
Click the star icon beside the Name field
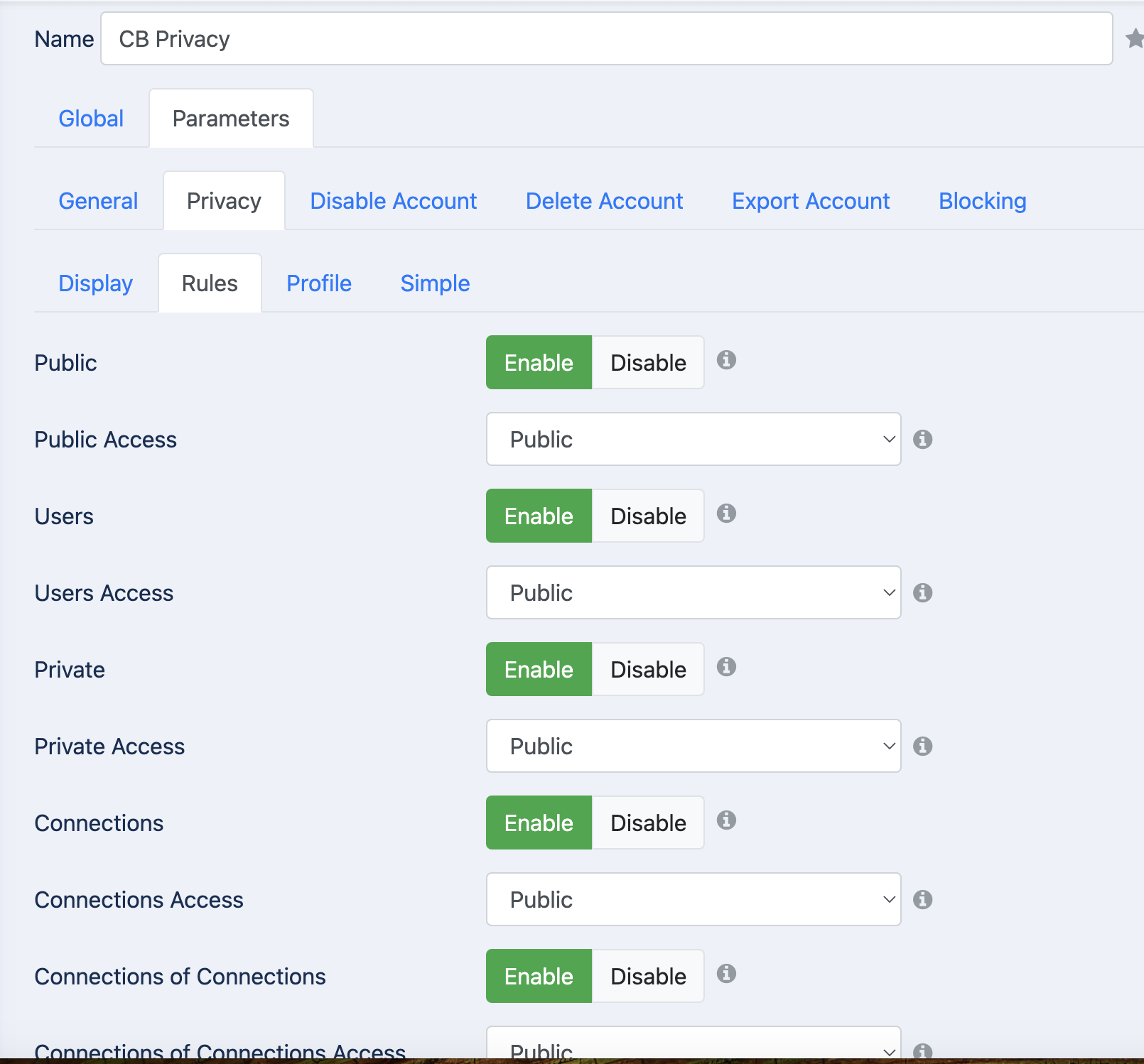[x=1135, y=38]
